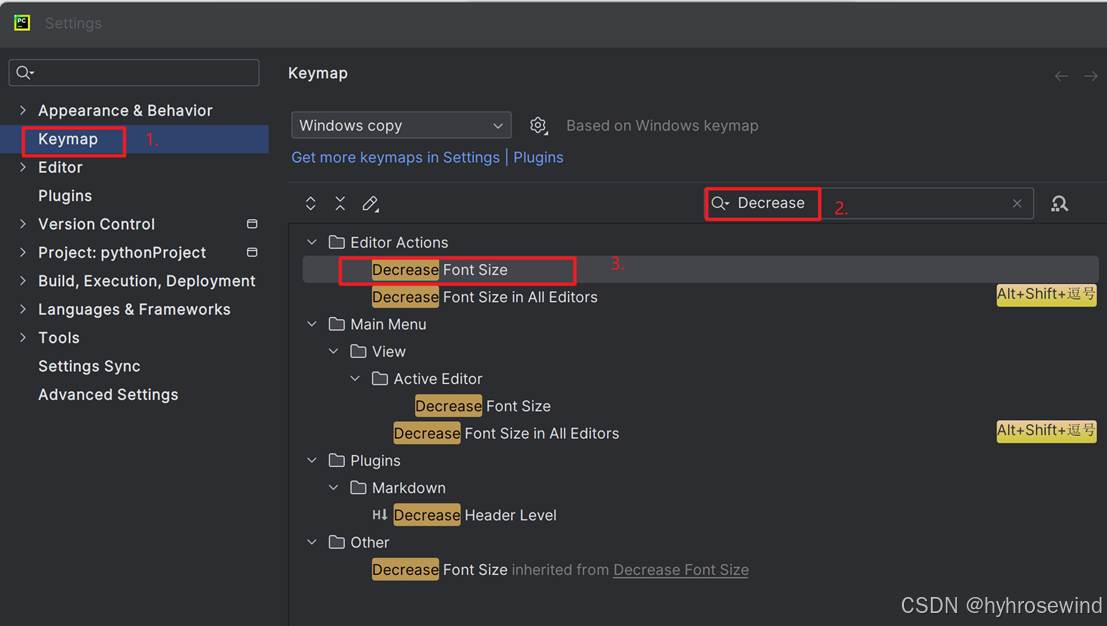Click the Plugins link next to keymaps
Image resolution: width=1107 pixels, height=626 pixels.
539,157
